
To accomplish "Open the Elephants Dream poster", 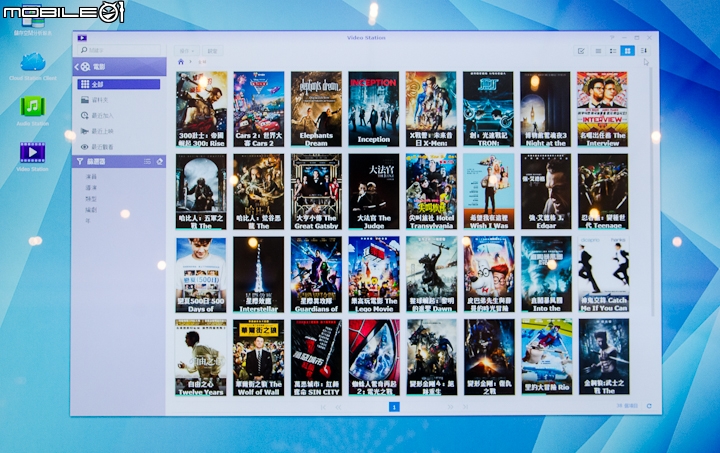I will pos(316,109).
